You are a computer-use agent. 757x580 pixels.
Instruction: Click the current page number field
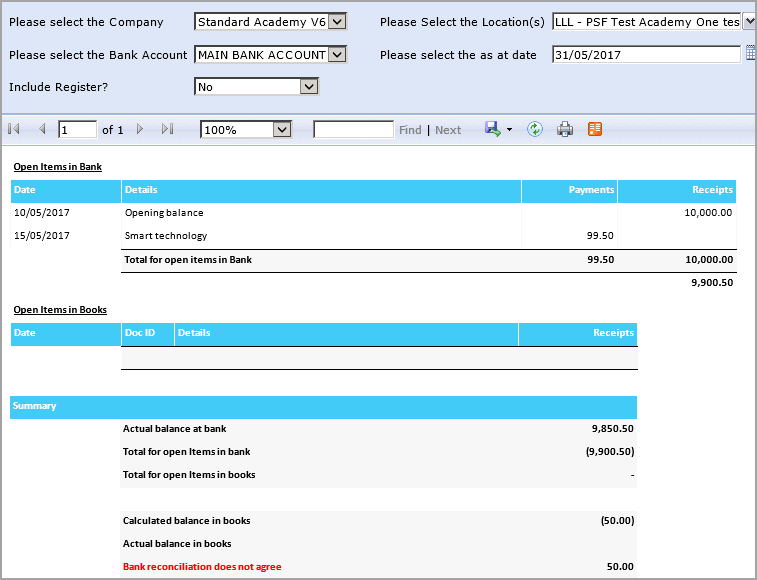click(x=77, y=130)
